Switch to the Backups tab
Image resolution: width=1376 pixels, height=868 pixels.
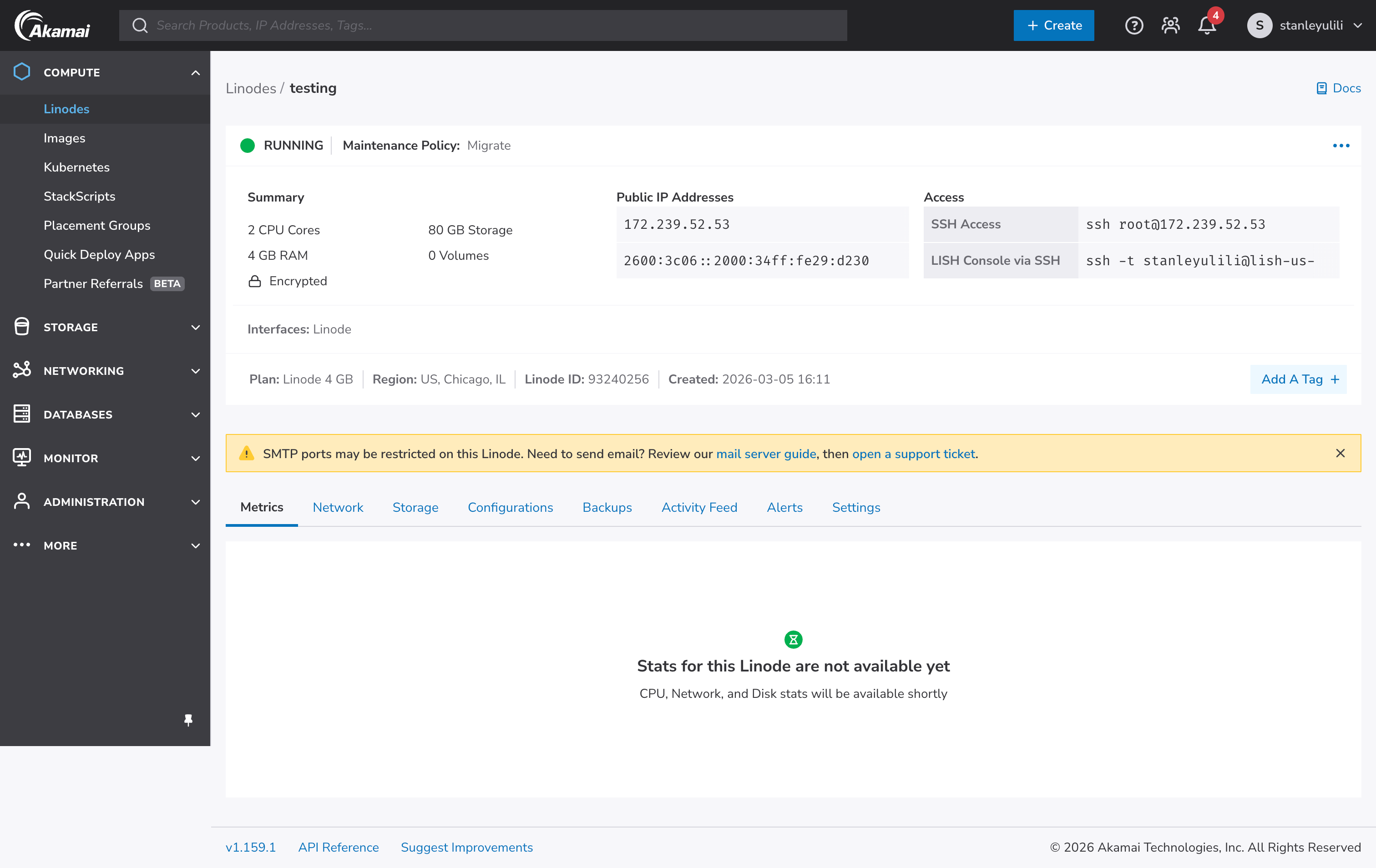(607, 507)
